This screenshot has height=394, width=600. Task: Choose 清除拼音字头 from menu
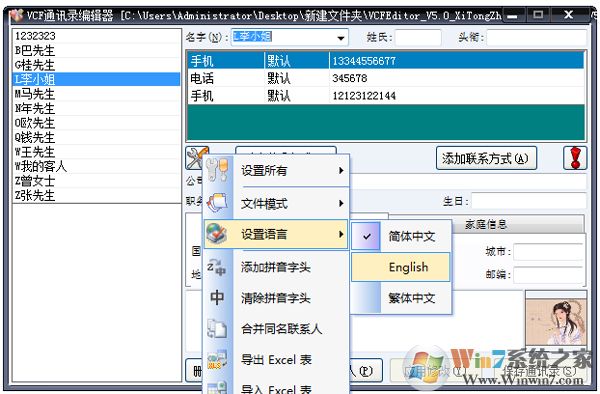[x=276, y=298]
